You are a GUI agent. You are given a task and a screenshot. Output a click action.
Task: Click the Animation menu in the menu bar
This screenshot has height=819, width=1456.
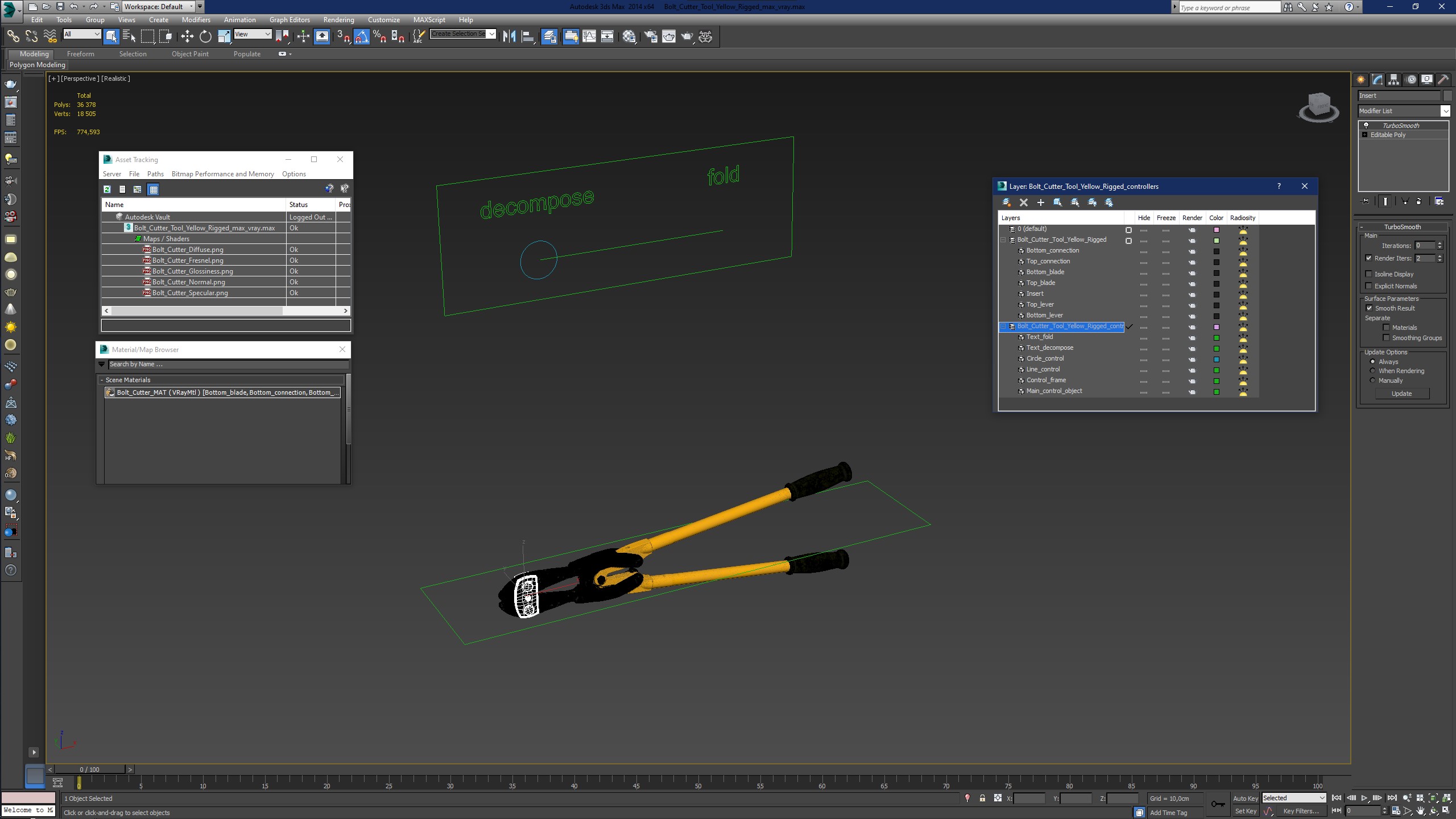click(239, 19)
